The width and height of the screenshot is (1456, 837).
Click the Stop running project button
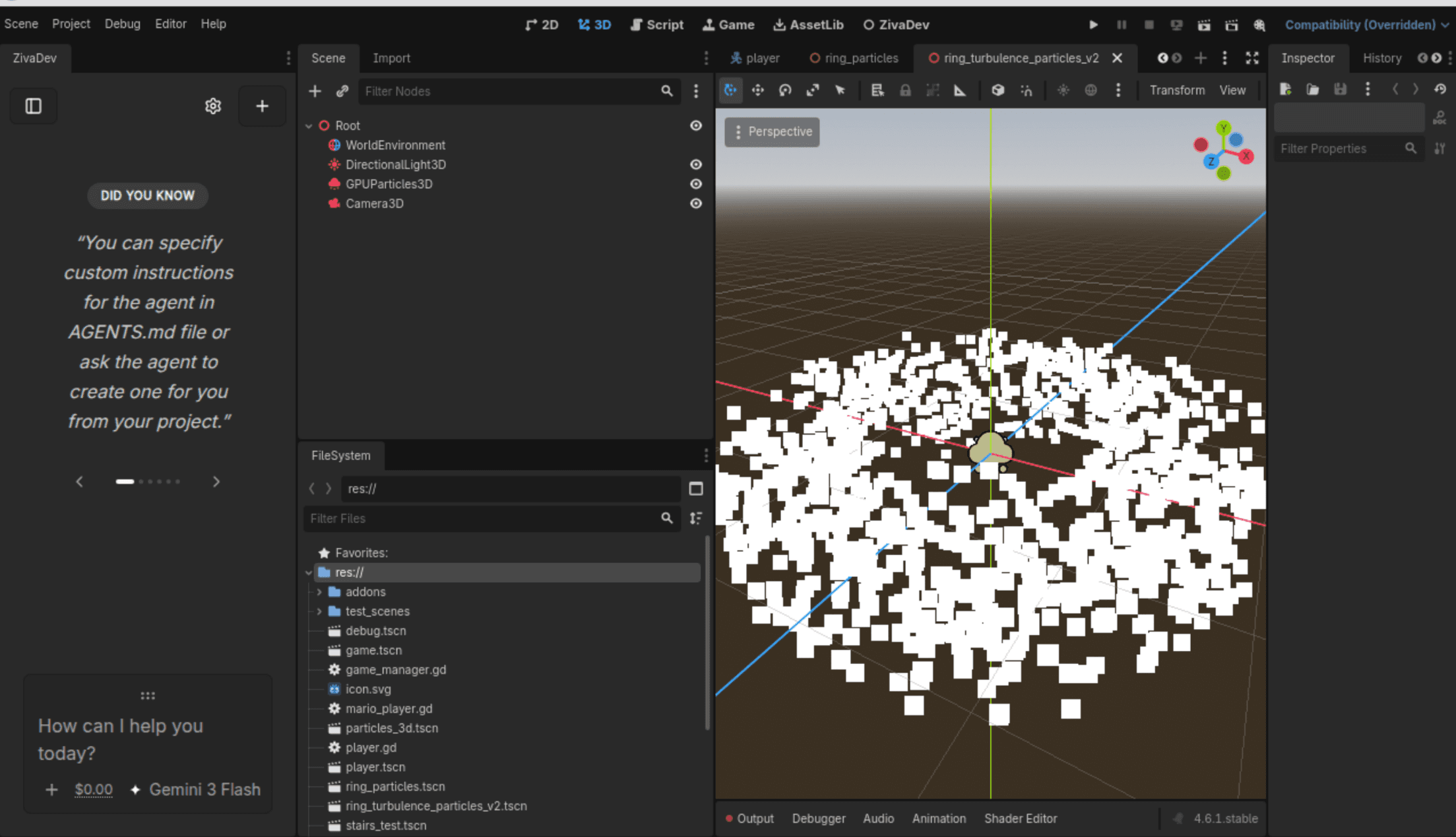1149,24
